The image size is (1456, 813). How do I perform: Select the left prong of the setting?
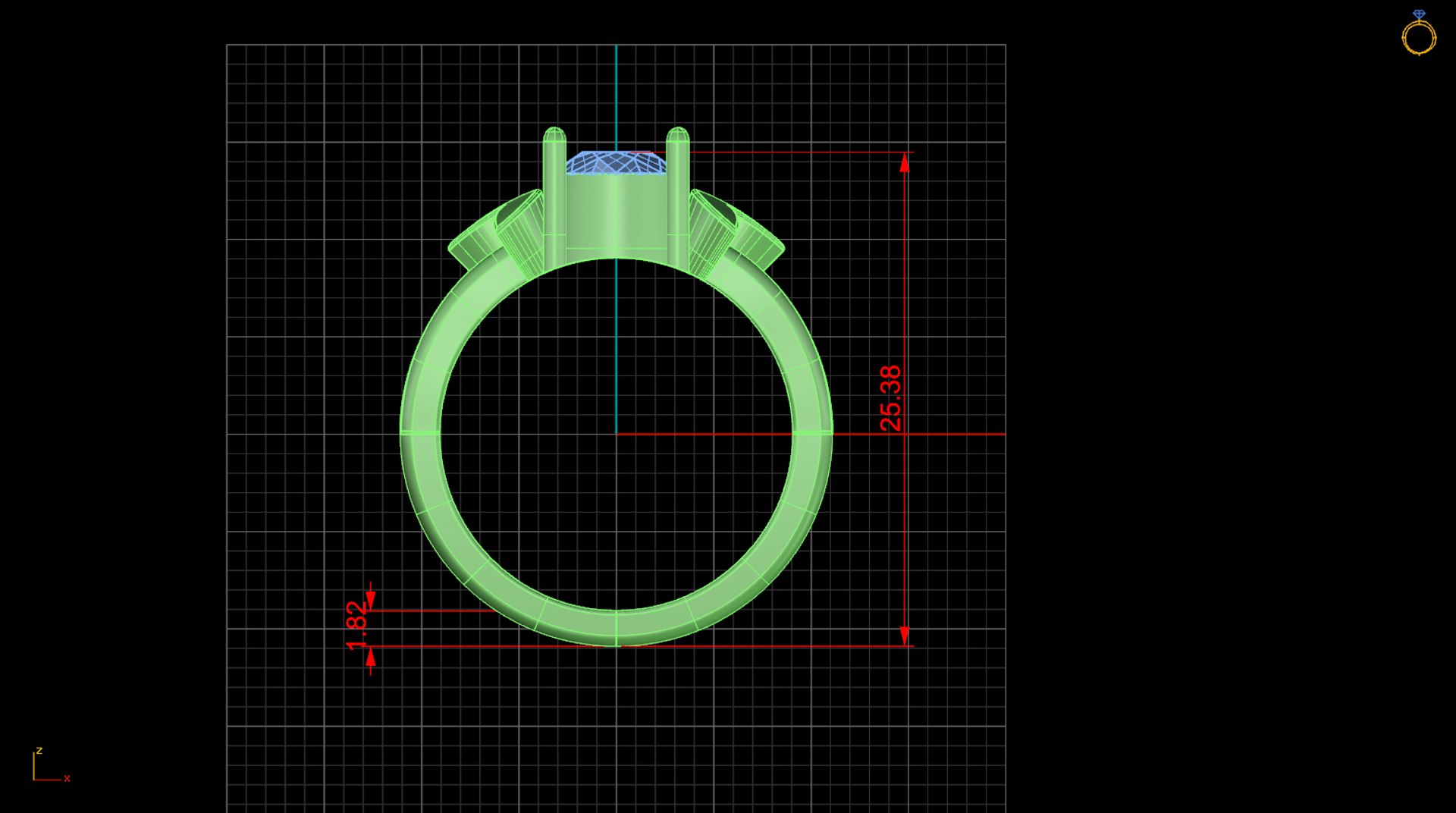(554, 198)
